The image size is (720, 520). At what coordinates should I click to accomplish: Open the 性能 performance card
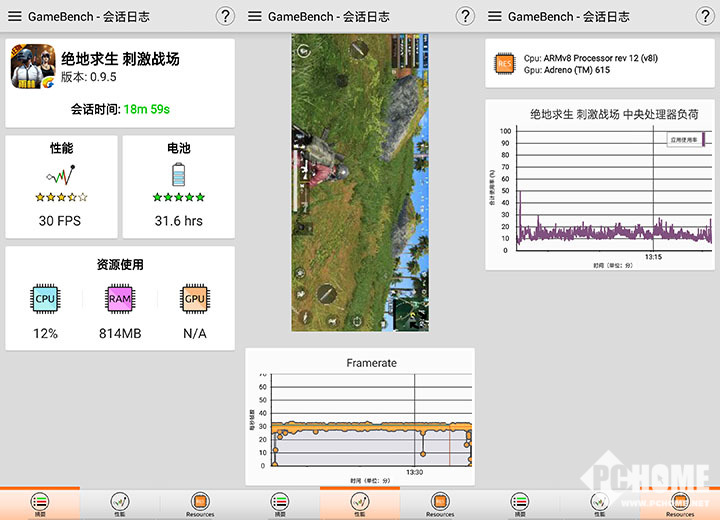pos(62,187)
